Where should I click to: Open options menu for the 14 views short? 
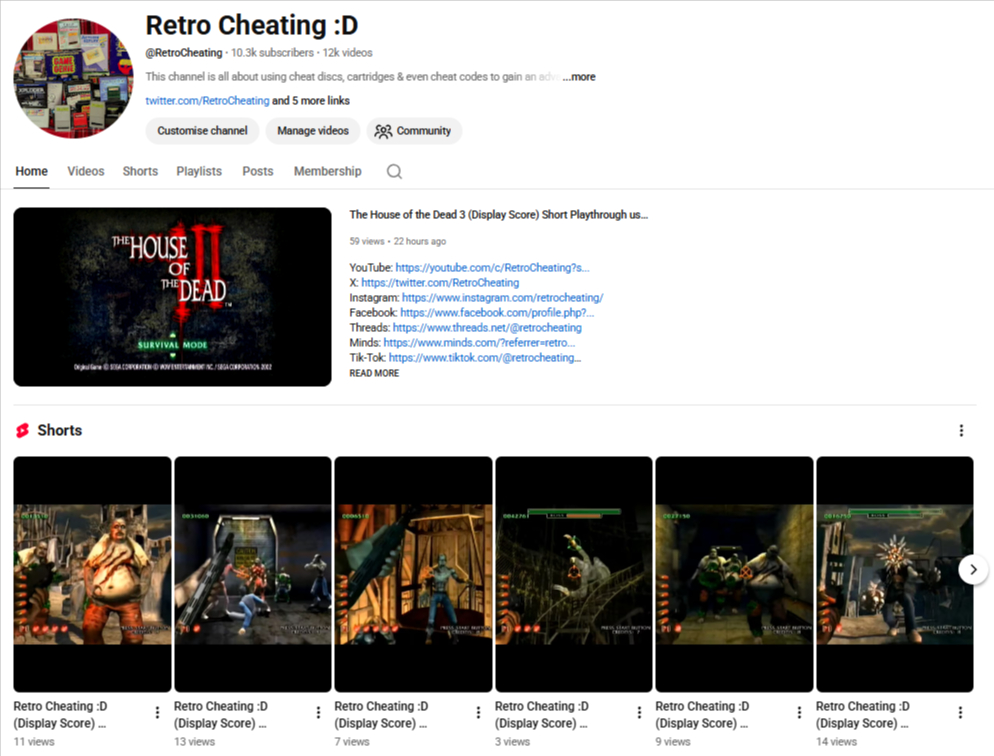point(960,712)
